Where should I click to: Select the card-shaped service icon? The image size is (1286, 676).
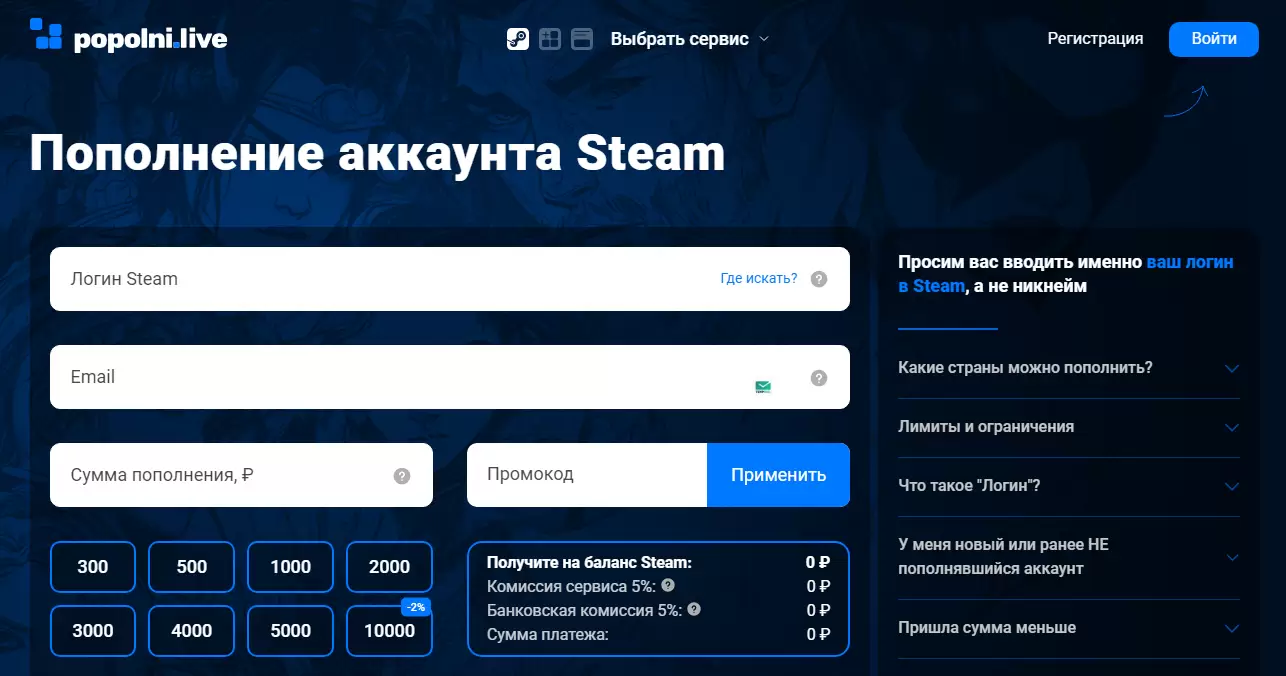point(582,39)
